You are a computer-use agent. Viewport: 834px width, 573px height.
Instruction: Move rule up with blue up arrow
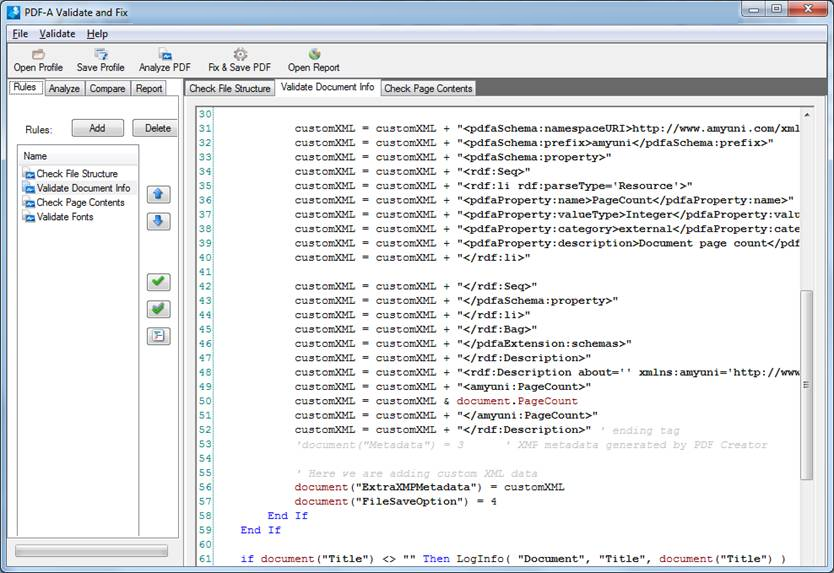[x=158, y=194]
